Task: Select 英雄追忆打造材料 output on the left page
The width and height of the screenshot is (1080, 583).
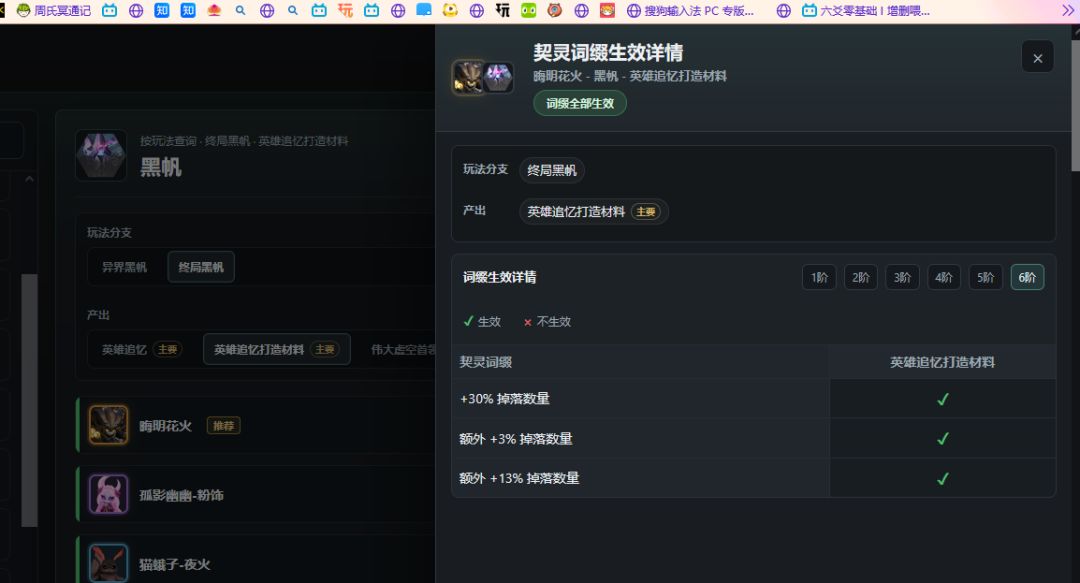Action: 276,349
